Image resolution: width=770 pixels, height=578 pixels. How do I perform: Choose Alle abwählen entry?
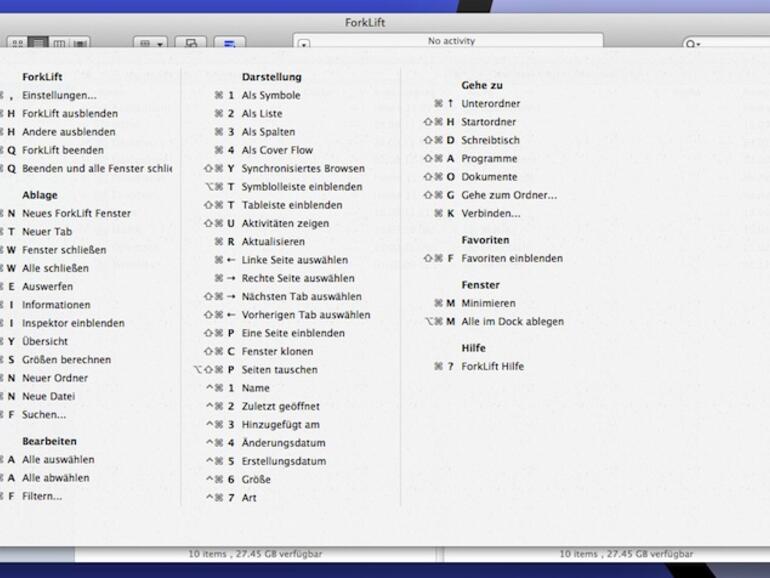pyautogui.click(x=55, y=478)
